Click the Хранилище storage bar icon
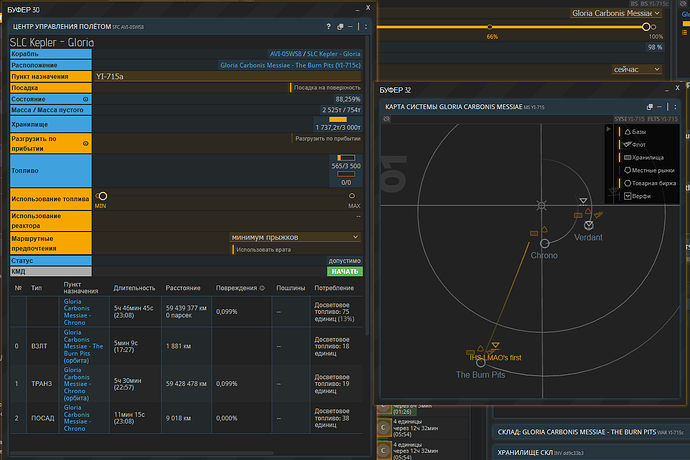This screenshot has width=690, height=460. point(337,120)
